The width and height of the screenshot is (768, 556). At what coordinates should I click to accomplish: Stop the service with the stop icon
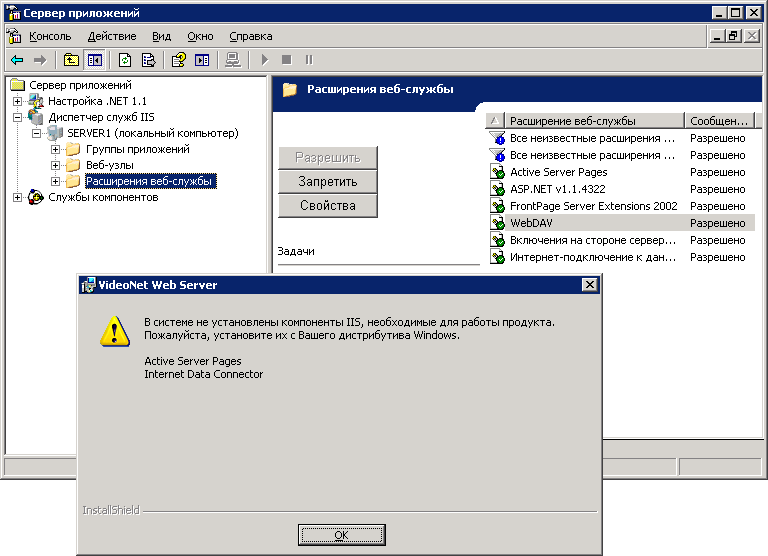coord(287,60)
